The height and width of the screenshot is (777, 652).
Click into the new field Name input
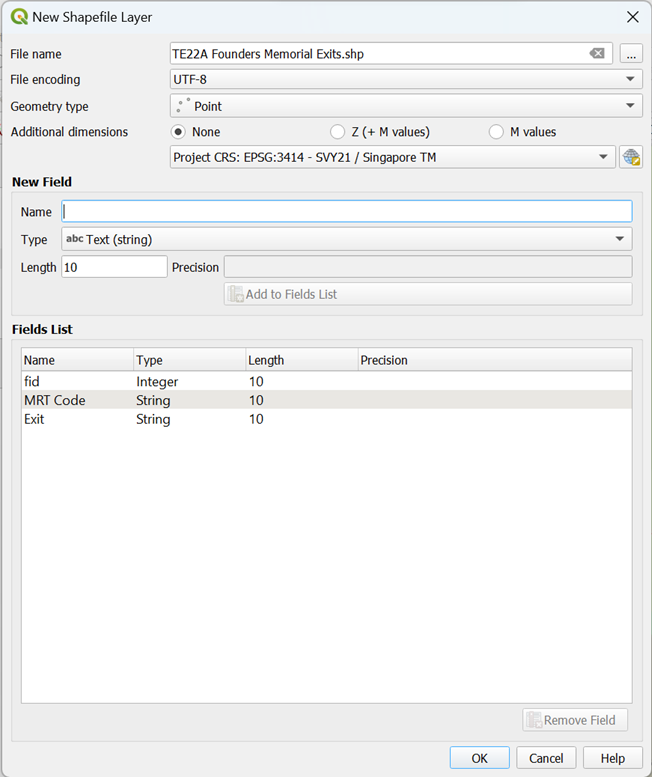click(346, 211)
